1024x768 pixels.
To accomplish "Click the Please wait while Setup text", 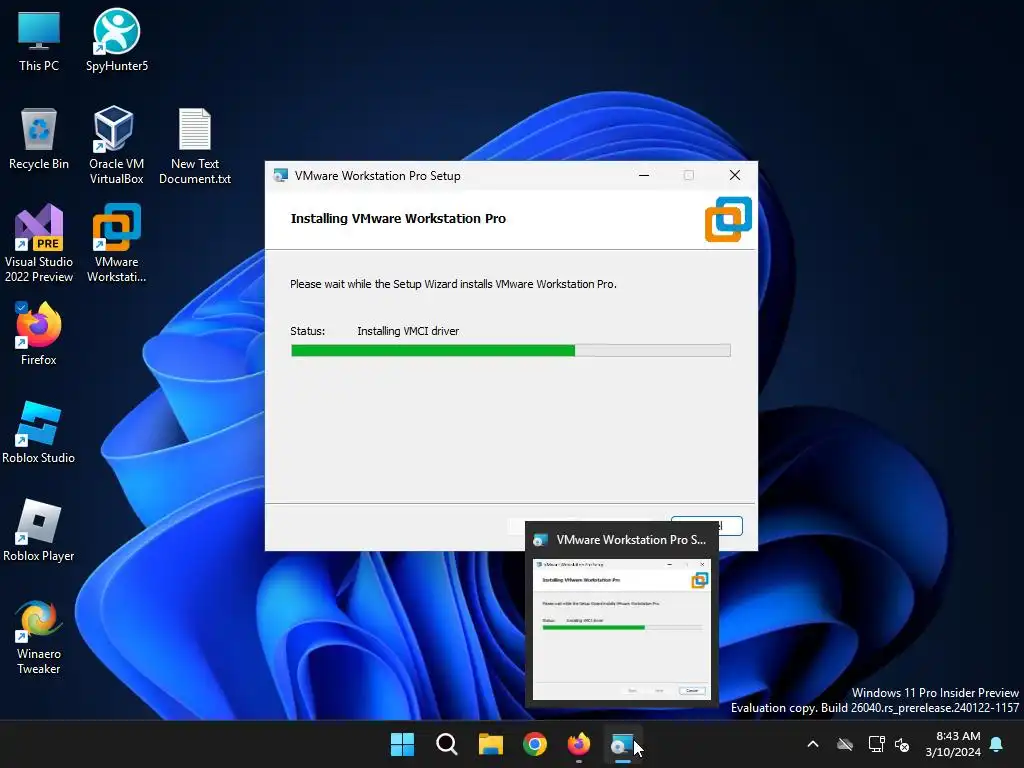I will pos(453,284).
